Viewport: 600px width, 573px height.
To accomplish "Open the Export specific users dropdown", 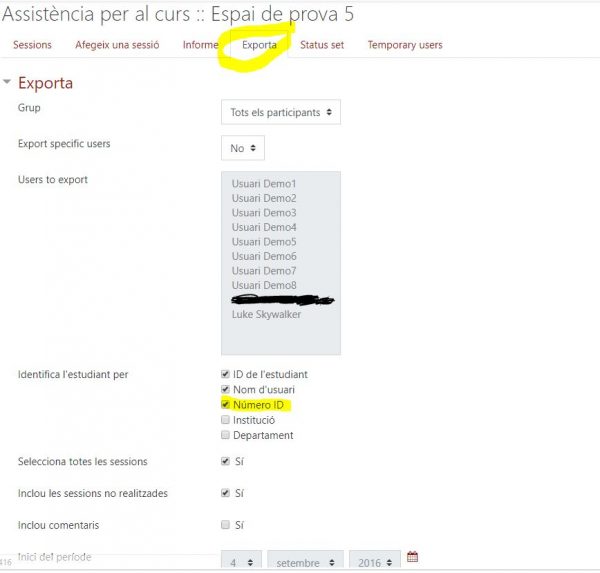I will 243,148.
